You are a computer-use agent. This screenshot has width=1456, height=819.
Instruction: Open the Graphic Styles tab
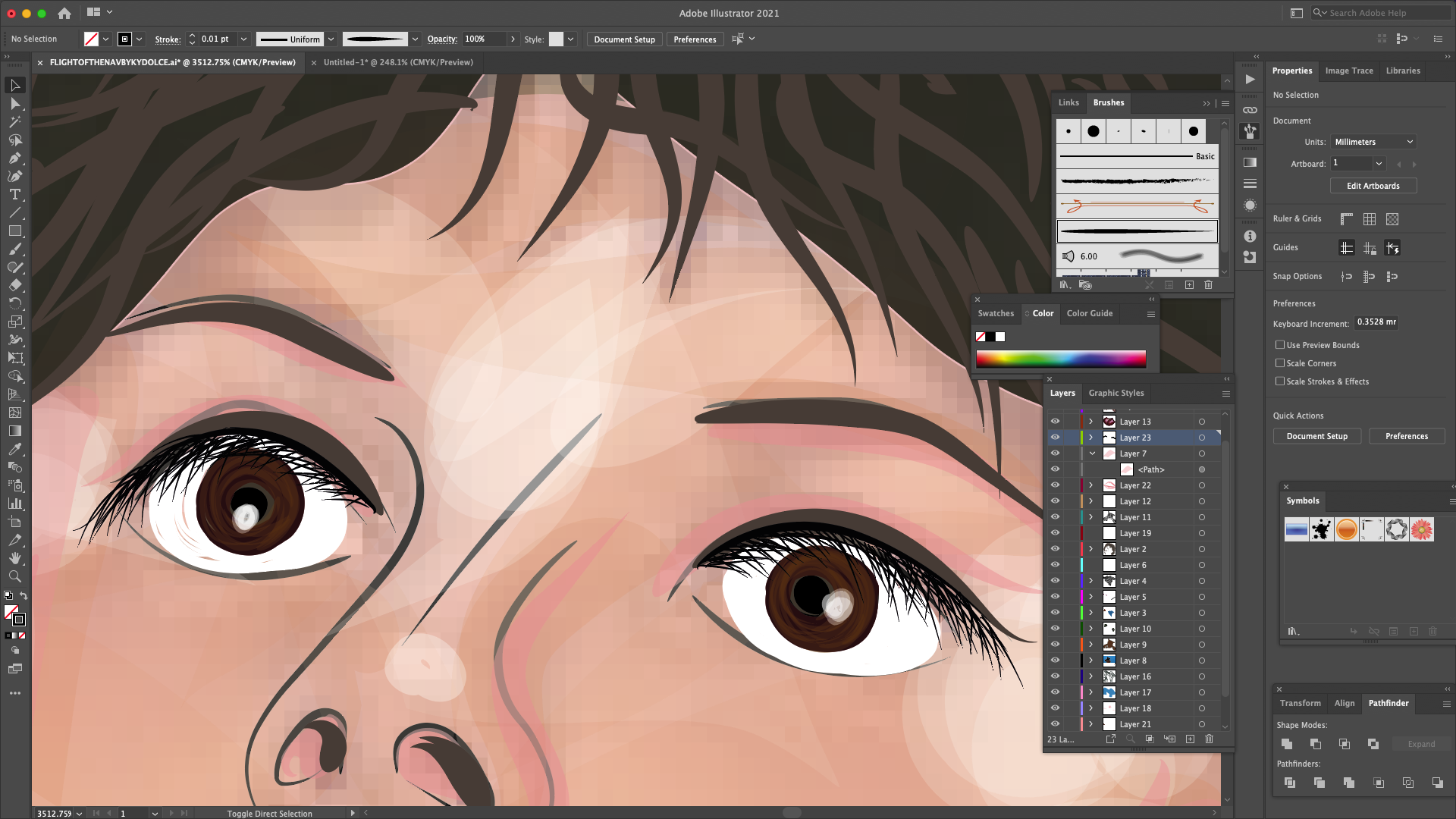click(1116, 393)
